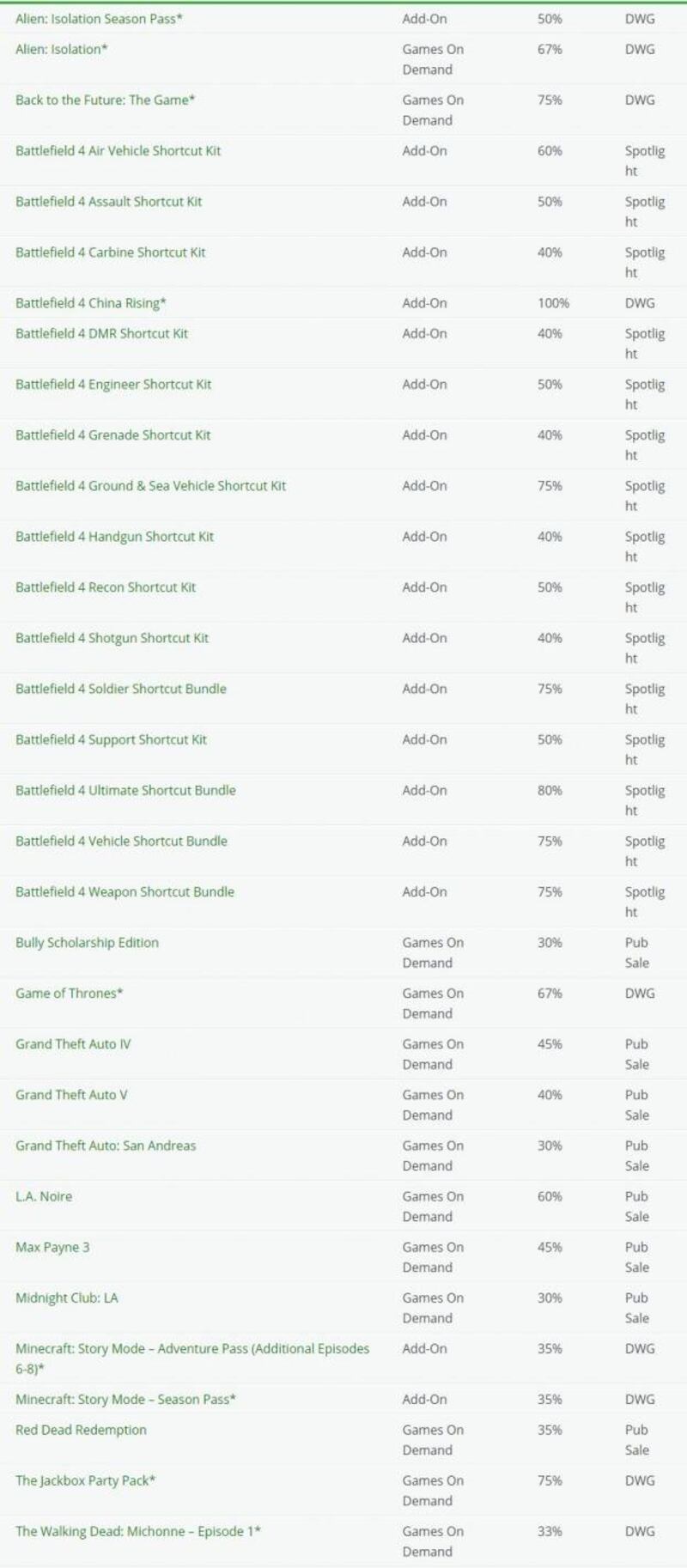687x1568 pixels.
Task: Open Battlefield 4 Ultimate Shortcut Bundle link
Action: (x=125, y=790)
